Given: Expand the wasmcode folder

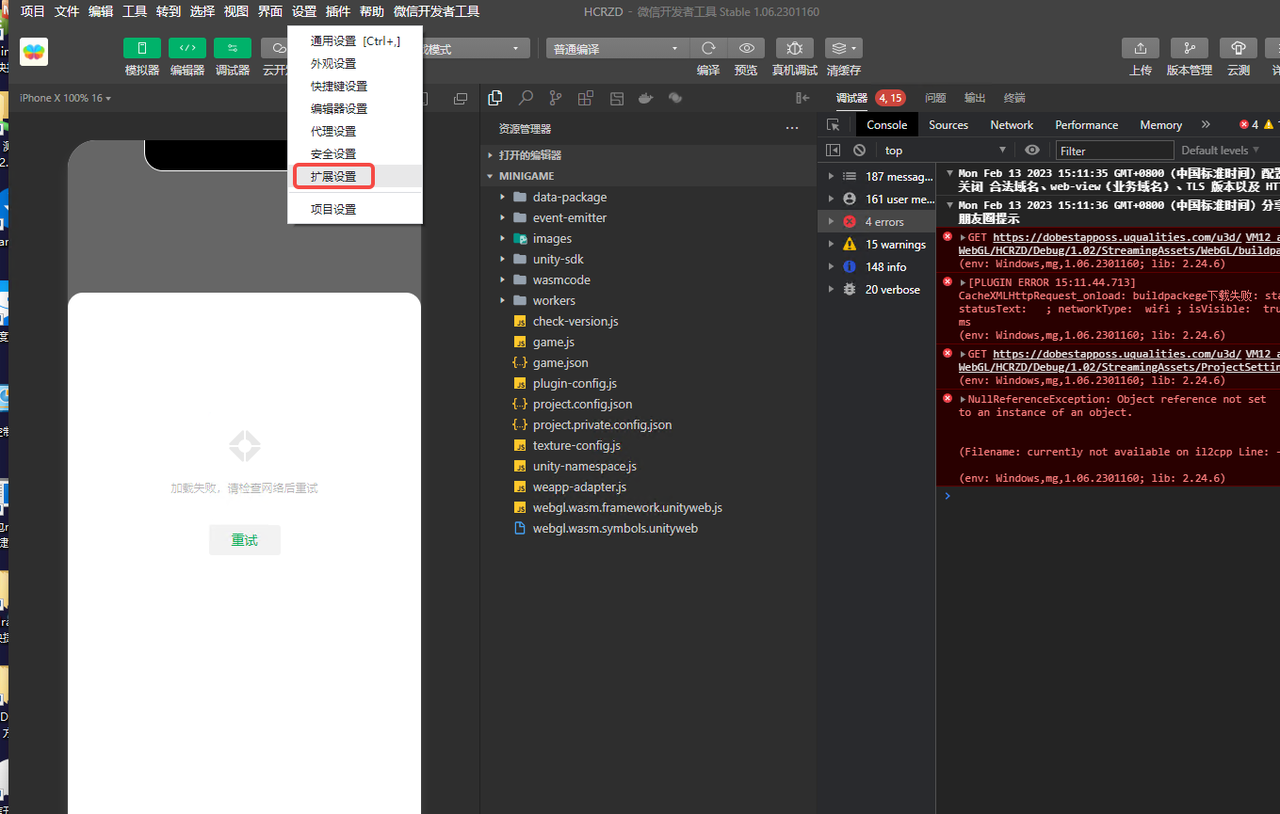Looking at the screenshot, I should (x=648, y=280).
